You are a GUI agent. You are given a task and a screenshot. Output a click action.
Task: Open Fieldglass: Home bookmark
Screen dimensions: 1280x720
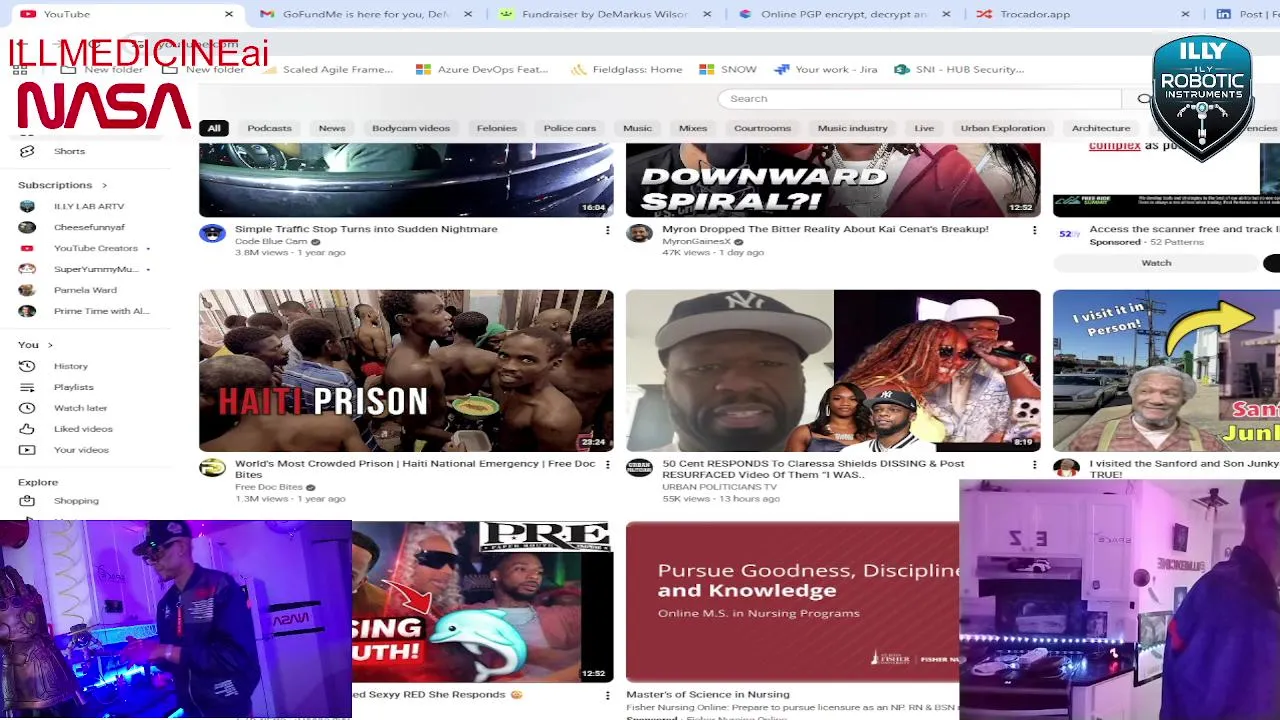click(626, 69)
